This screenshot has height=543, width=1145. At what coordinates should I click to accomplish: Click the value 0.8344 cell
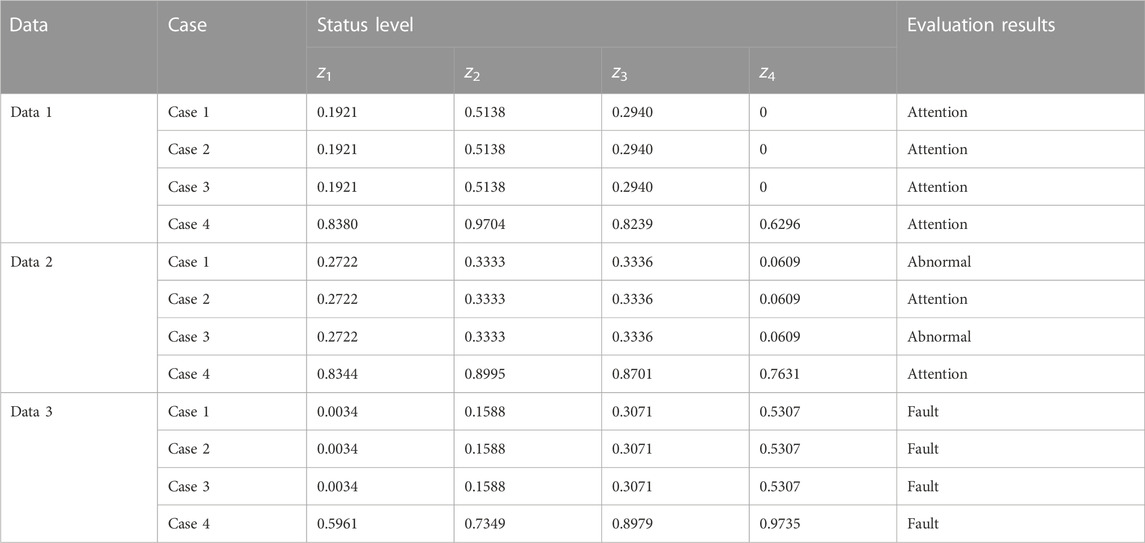[x=380, y=374]
